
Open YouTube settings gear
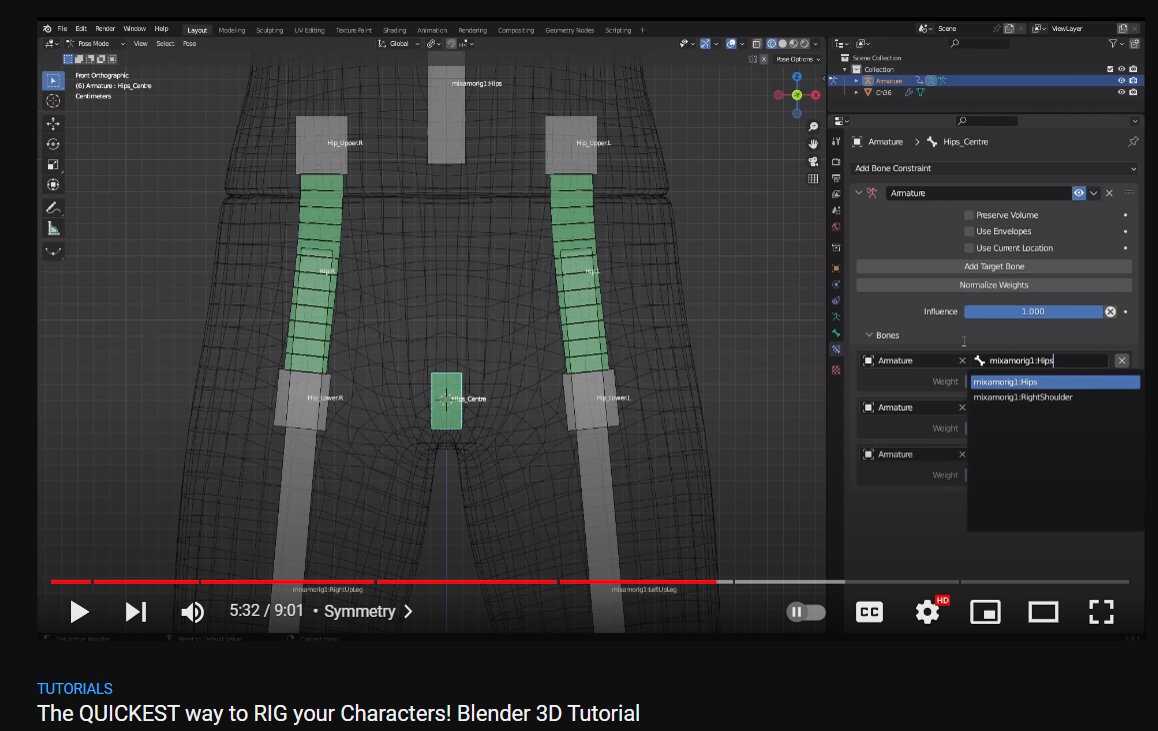pos(927,611)
